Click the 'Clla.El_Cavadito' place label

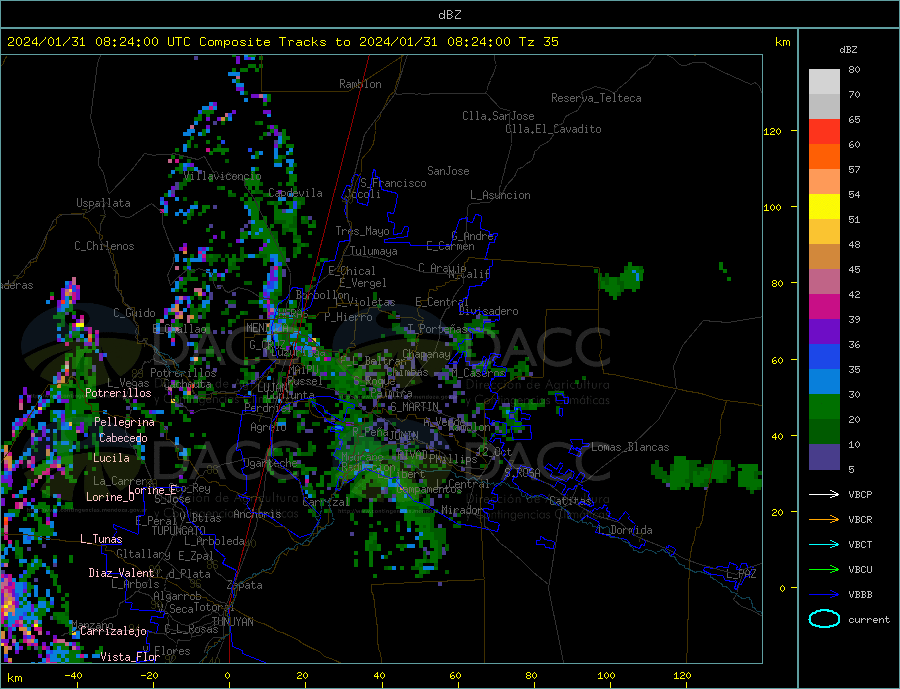(553, 129)
